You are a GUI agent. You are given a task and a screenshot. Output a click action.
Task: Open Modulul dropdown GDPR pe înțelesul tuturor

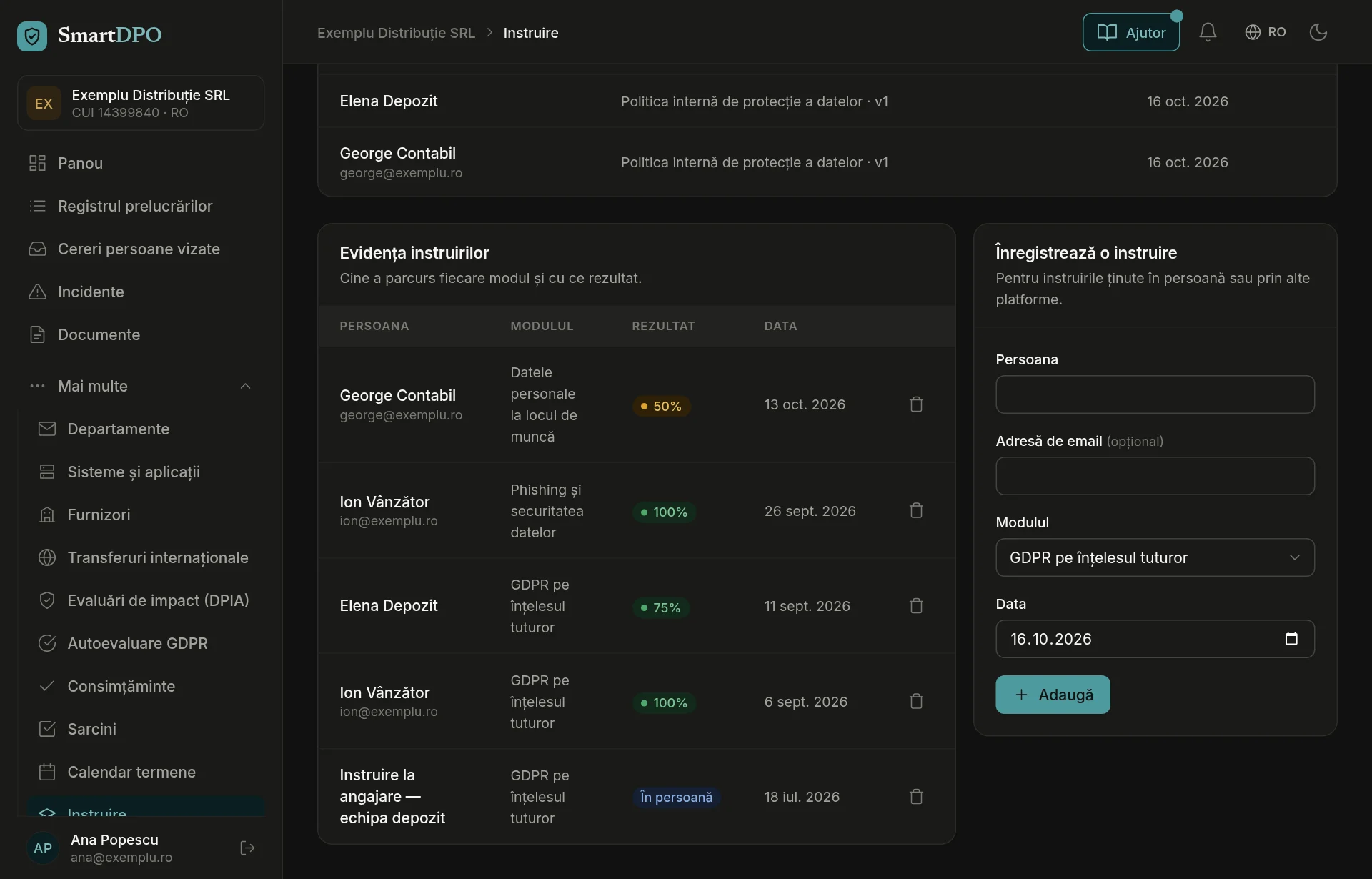point(1155,557)
